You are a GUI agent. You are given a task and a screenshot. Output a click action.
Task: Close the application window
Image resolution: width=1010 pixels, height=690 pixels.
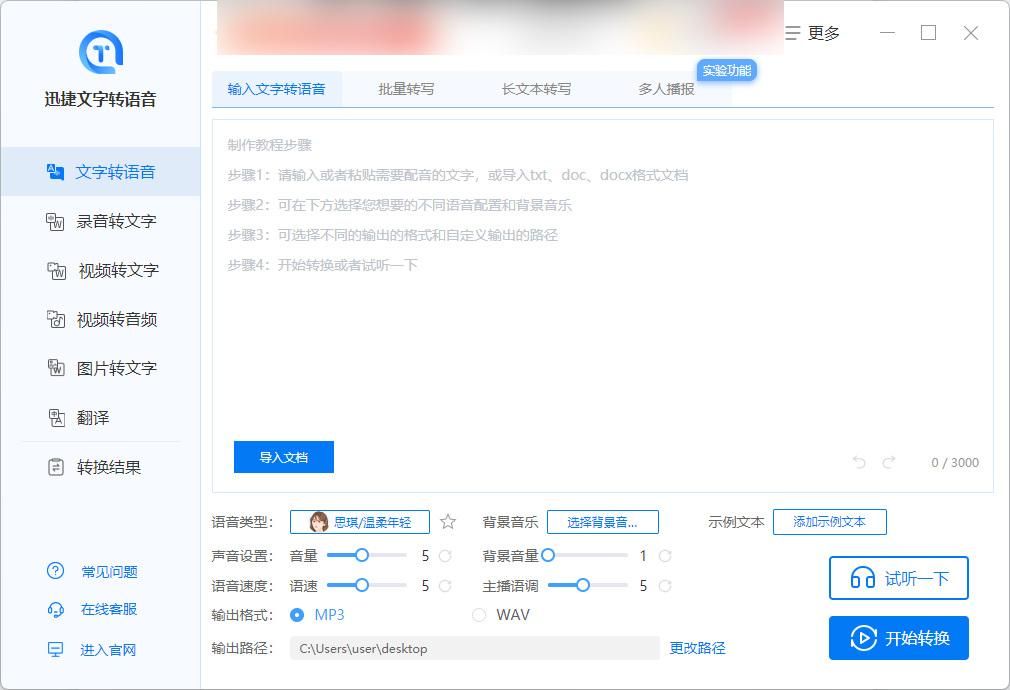click(971, 33)
